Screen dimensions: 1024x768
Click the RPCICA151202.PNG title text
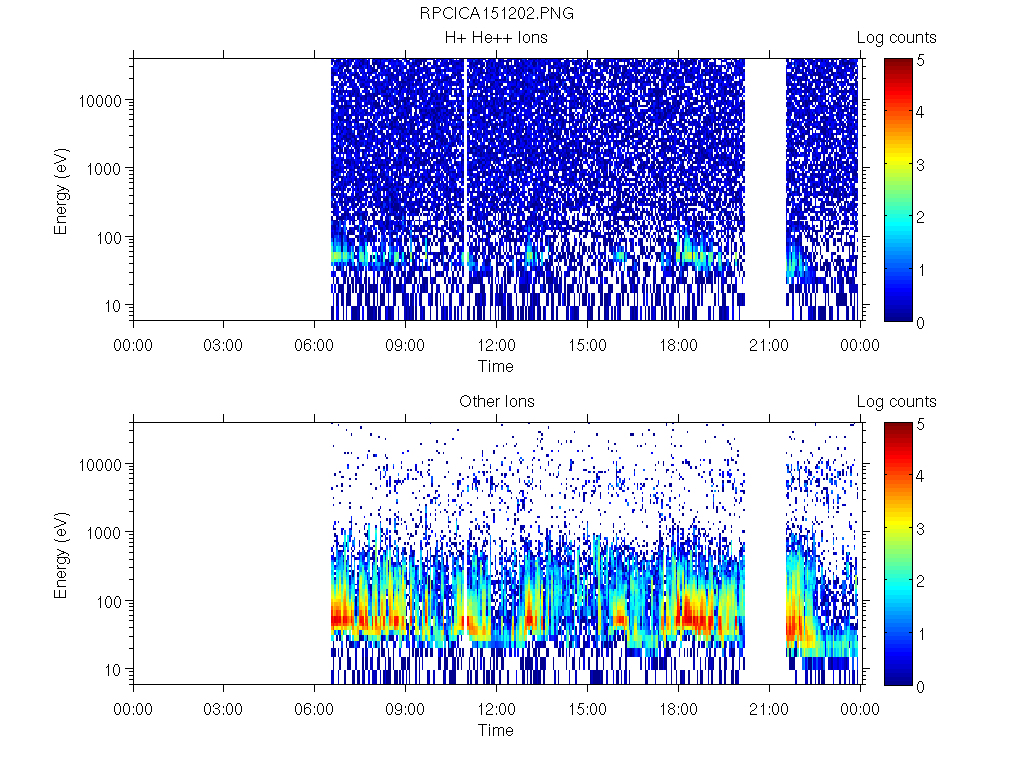[496, 14]
